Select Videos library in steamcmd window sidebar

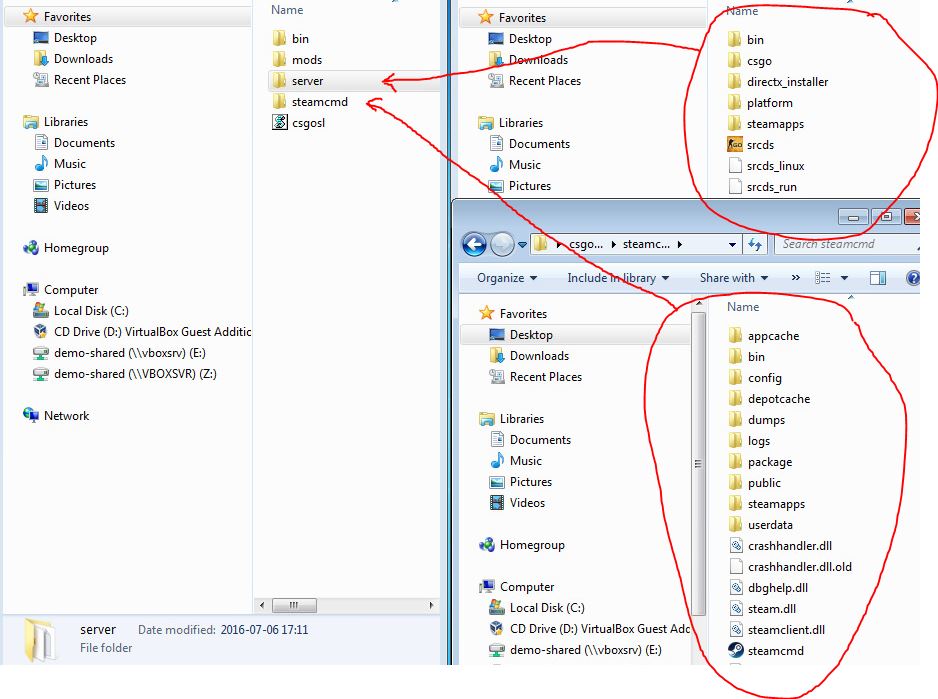(x=517, y=503)
